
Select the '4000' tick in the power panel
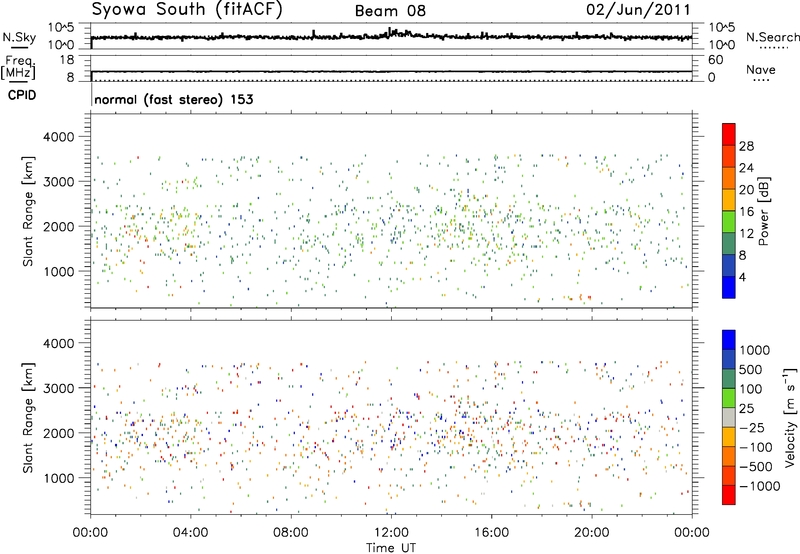point(59,137)
